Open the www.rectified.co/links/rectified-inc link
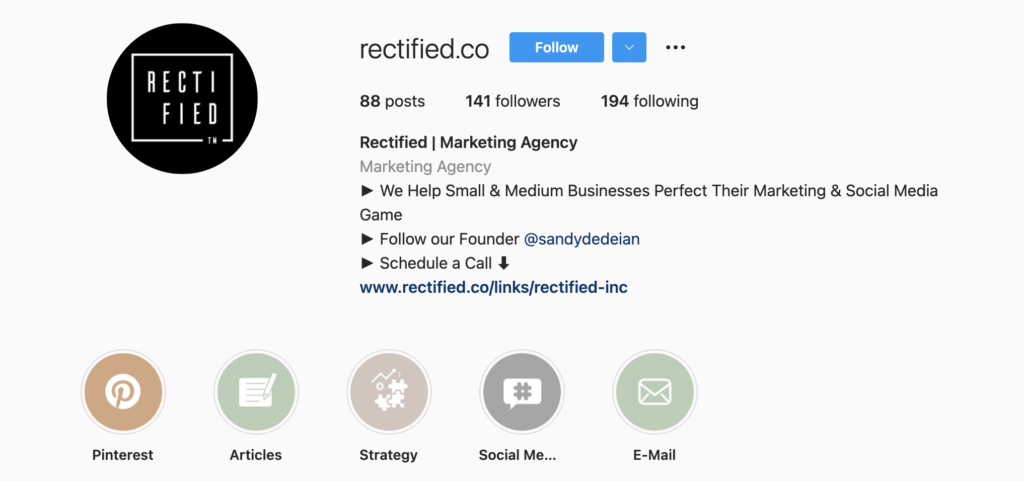Image resolution: width=1024 pixels, height=481 pixels. tap(493, 287)
